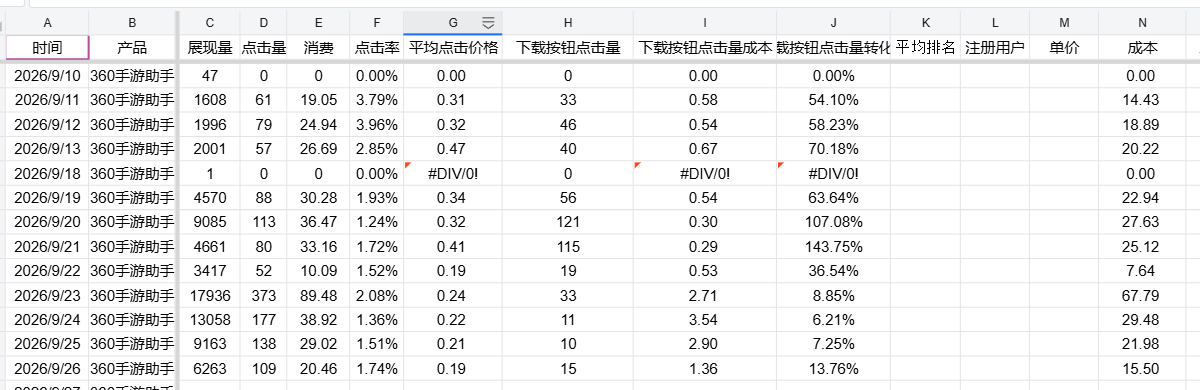Select cost cell 14.43
This screenshot has height=390, width=1200.
pyautogui.click(x=1141, y=100)
